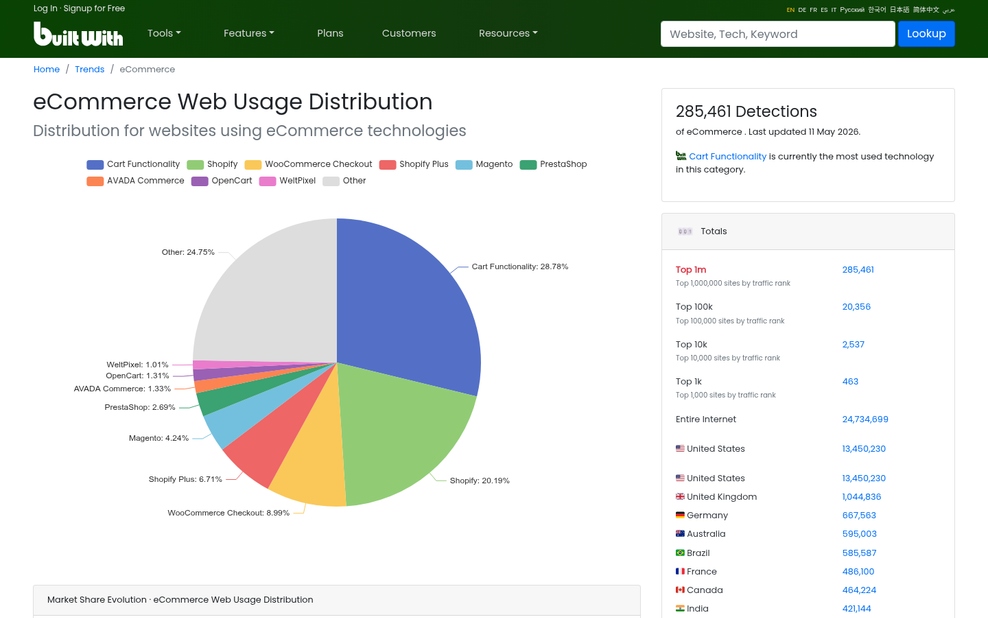Click the BuiltWith logo
Screen dimensions: 988x618
[x=78, y=34]
